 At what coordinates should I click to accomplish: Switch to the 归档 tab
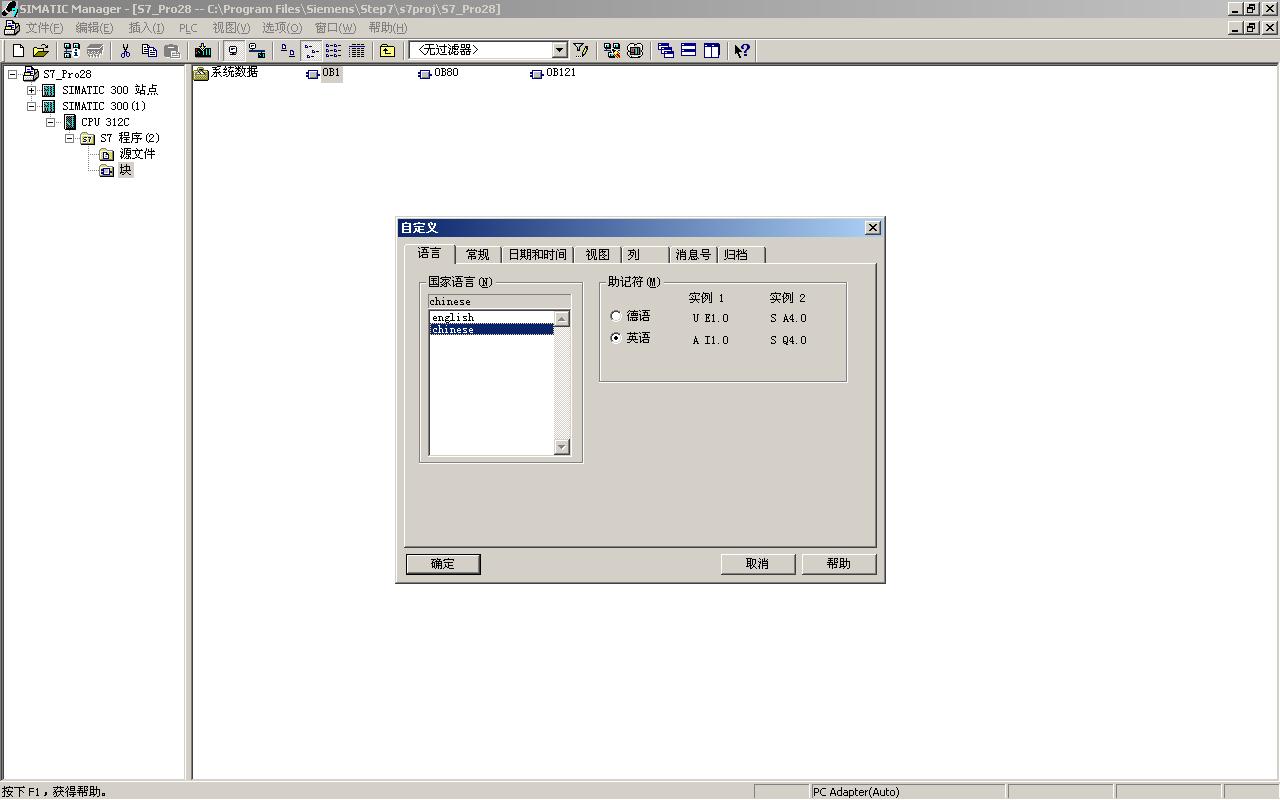point(741,255)
